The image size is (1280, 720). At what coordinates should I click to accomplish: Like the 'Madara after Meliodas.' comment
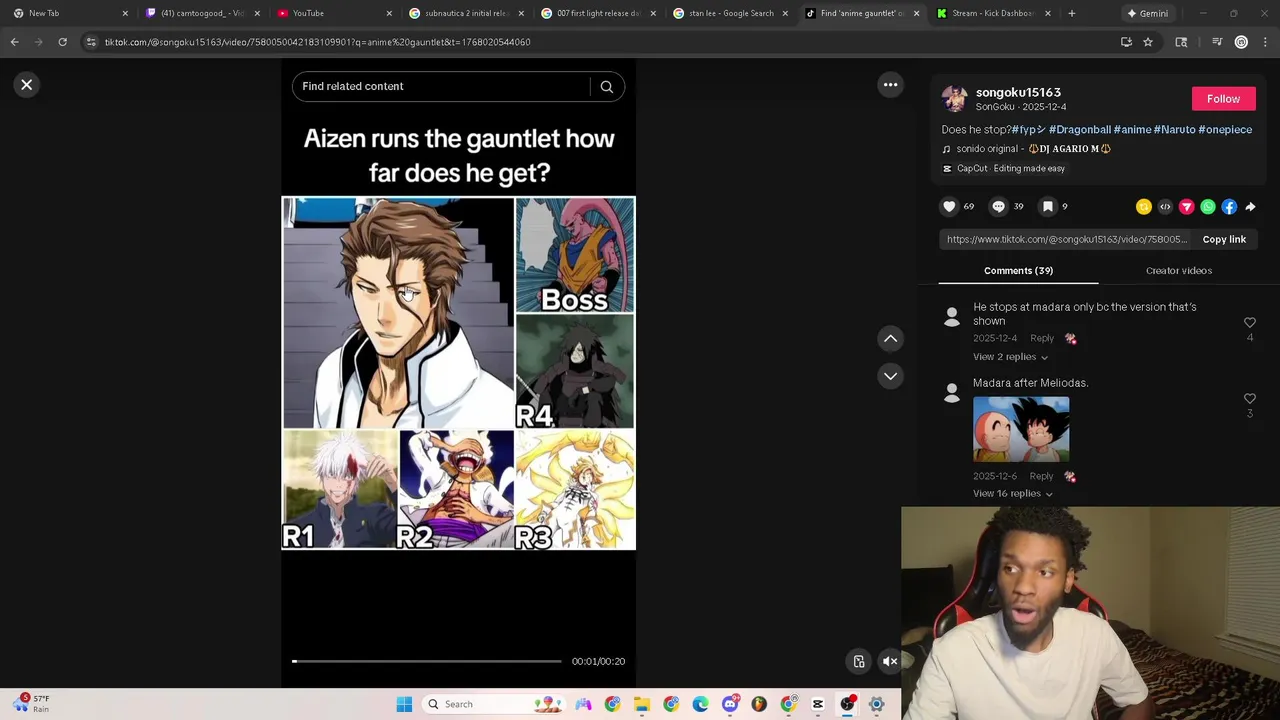(x=1250, y=399)
